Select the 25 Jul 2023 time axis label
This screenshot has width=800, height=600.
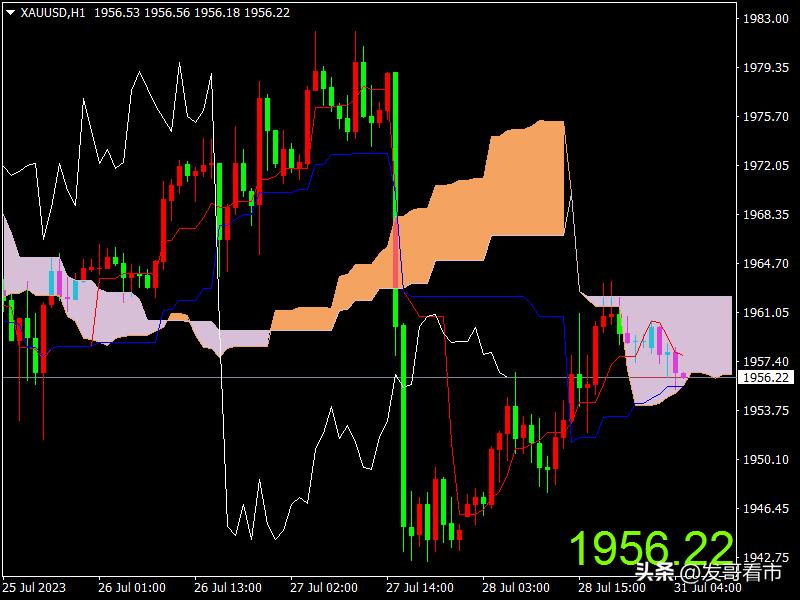34,588
